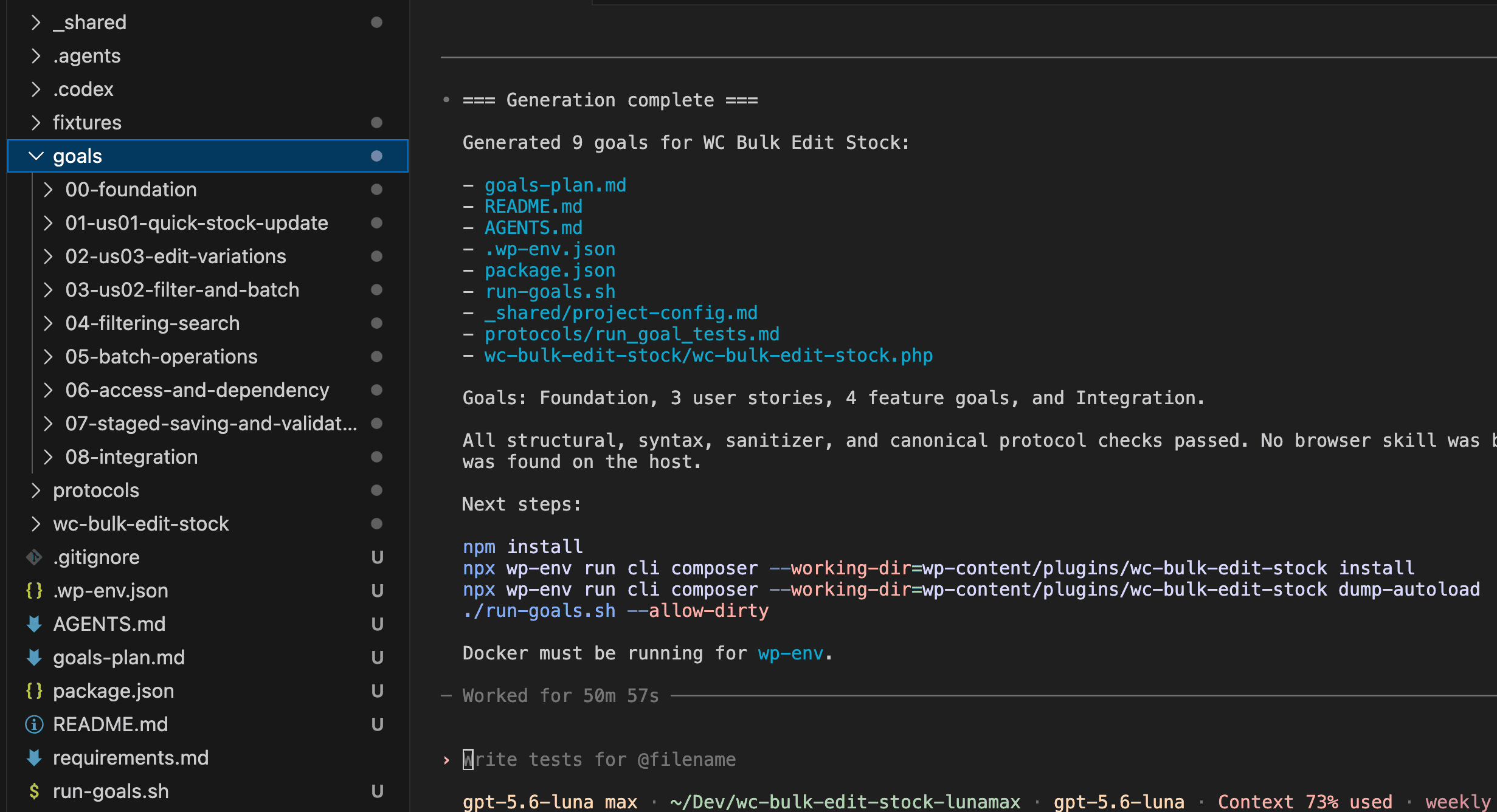The width and height of the screenshot is (1497, 812).
Task: Click the wp-env link in Docker note
Action: 790,653
